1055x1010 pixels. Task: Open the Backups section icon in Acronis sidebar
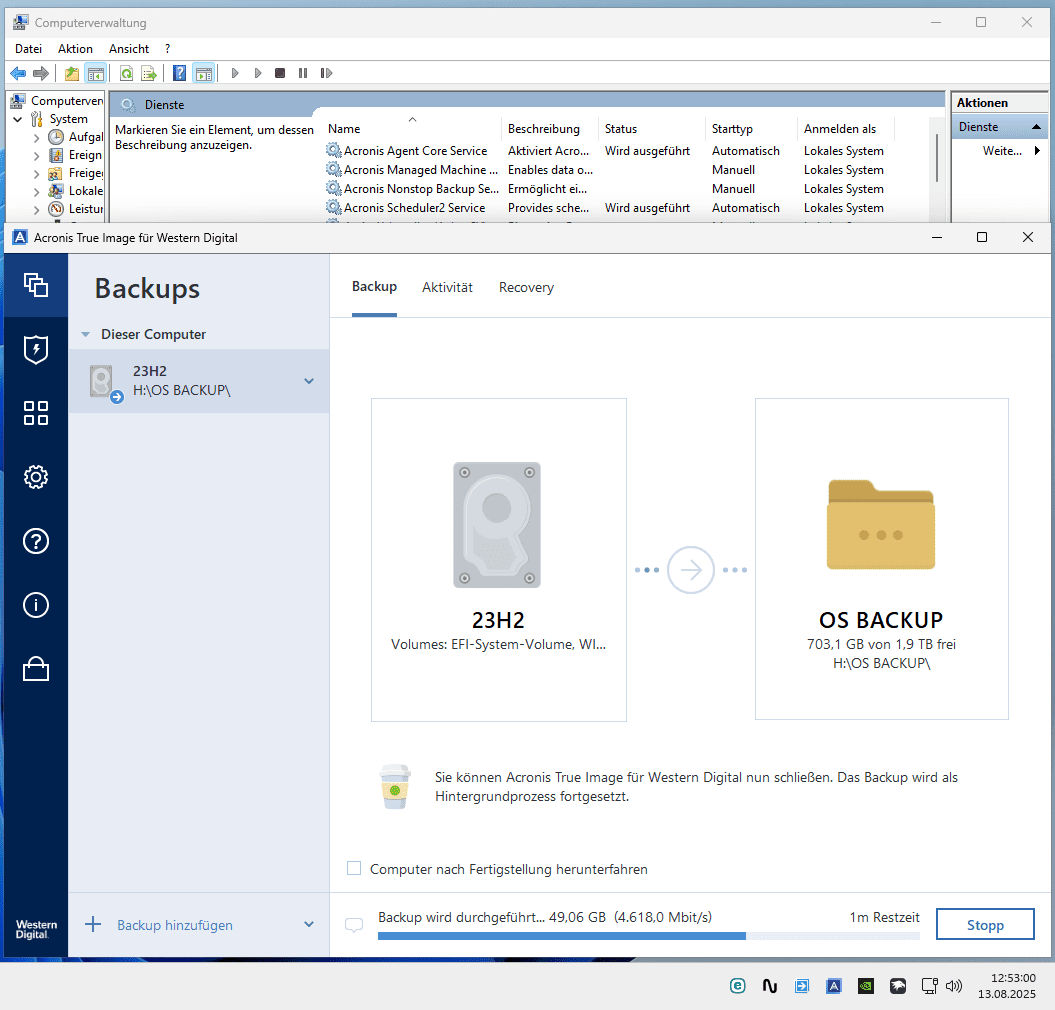coord(36,285)
